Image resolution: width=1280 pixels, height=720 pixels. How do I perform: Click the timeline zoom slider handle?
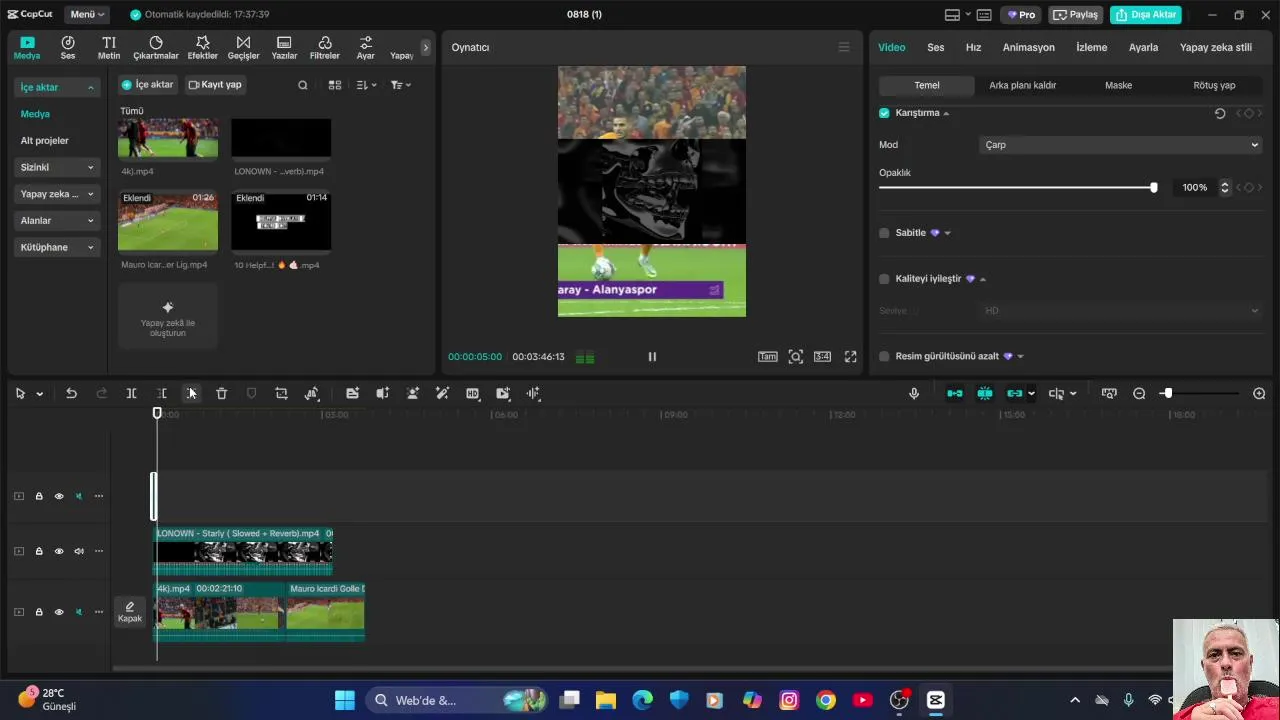pyautogui.click(x=1167, y=394)
